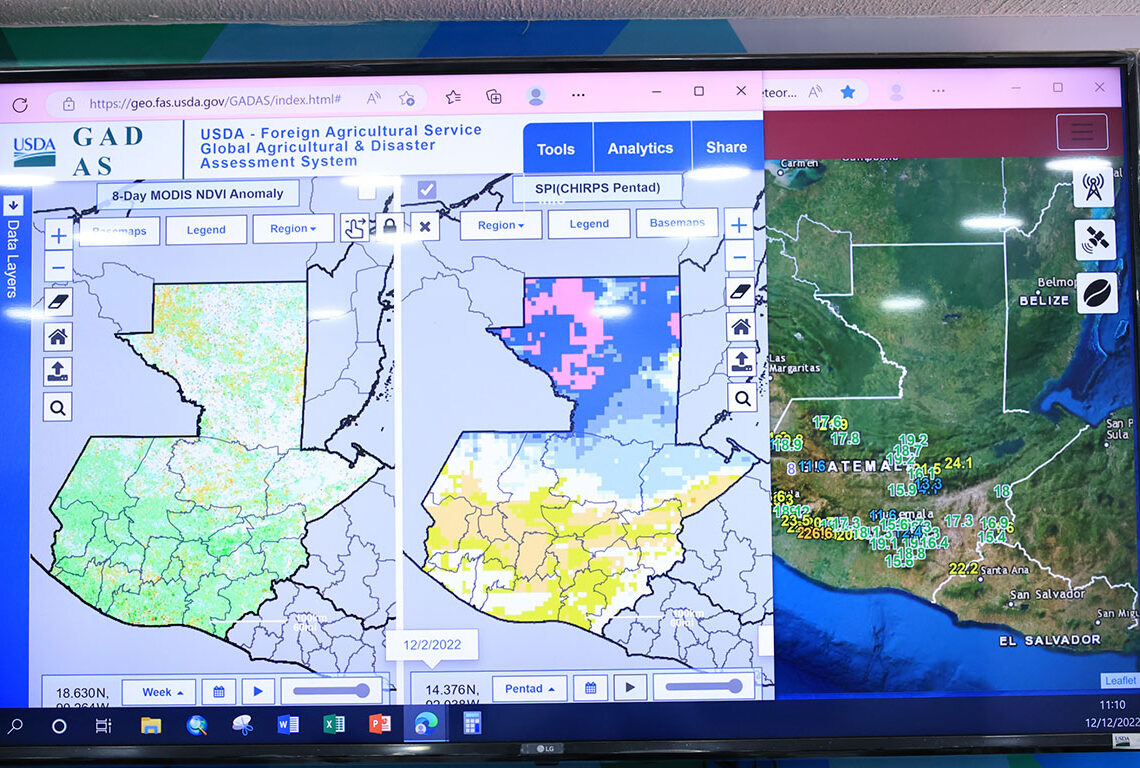
Task: Click the upload icon on left map
Action: tap(58, 371)
